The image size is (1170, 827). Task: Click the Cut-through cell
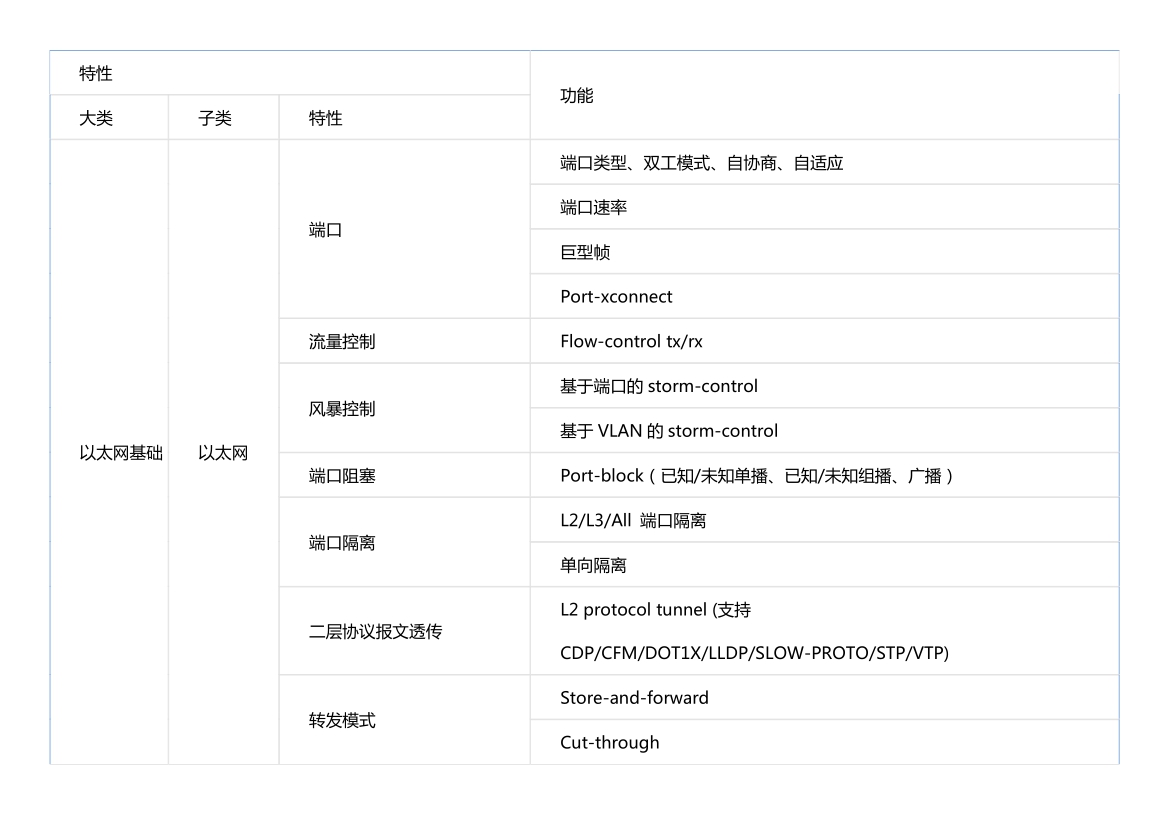click(825, 743)
